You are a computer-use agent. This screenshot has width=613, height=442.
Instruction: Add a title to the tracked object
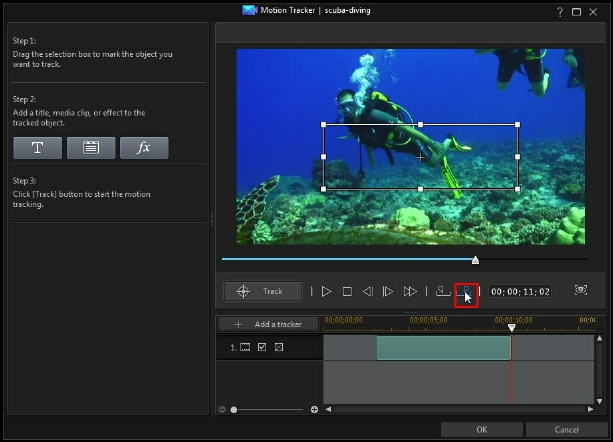pos(38,148)
